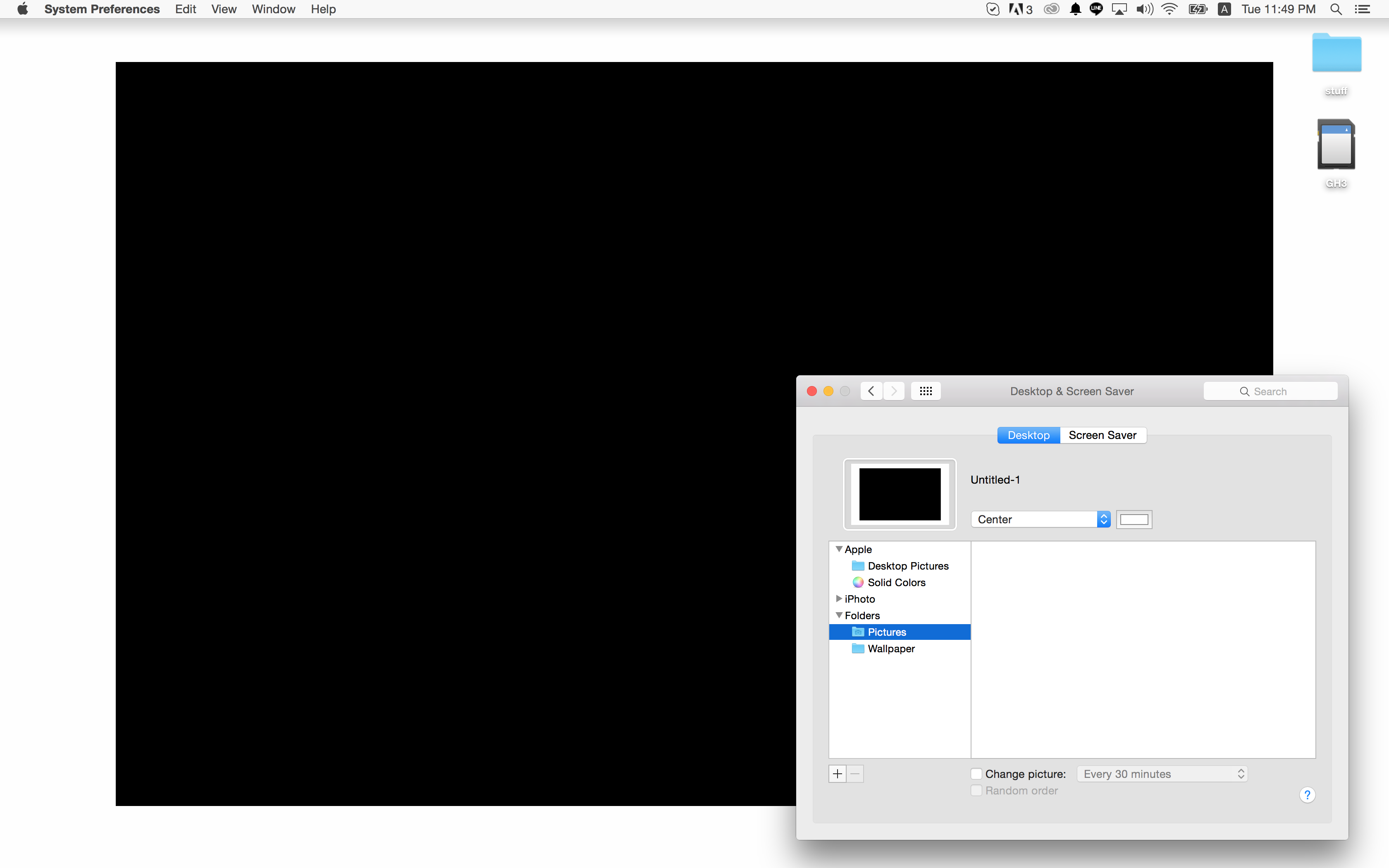Select the Solid Colors rainbow icon
Screen dimensions: 1389x868
[x=858, y=582]
